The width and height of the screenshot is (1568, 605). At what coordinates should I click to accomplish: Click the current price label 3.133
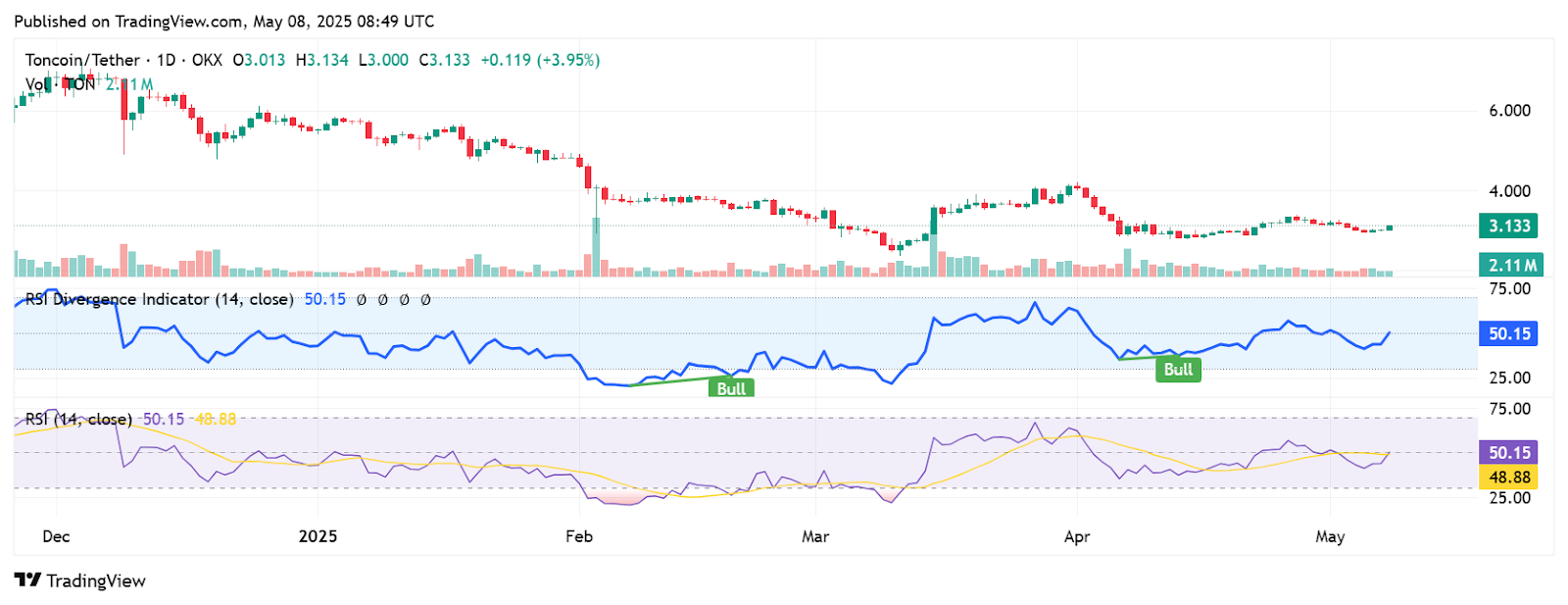point(1509,226)
